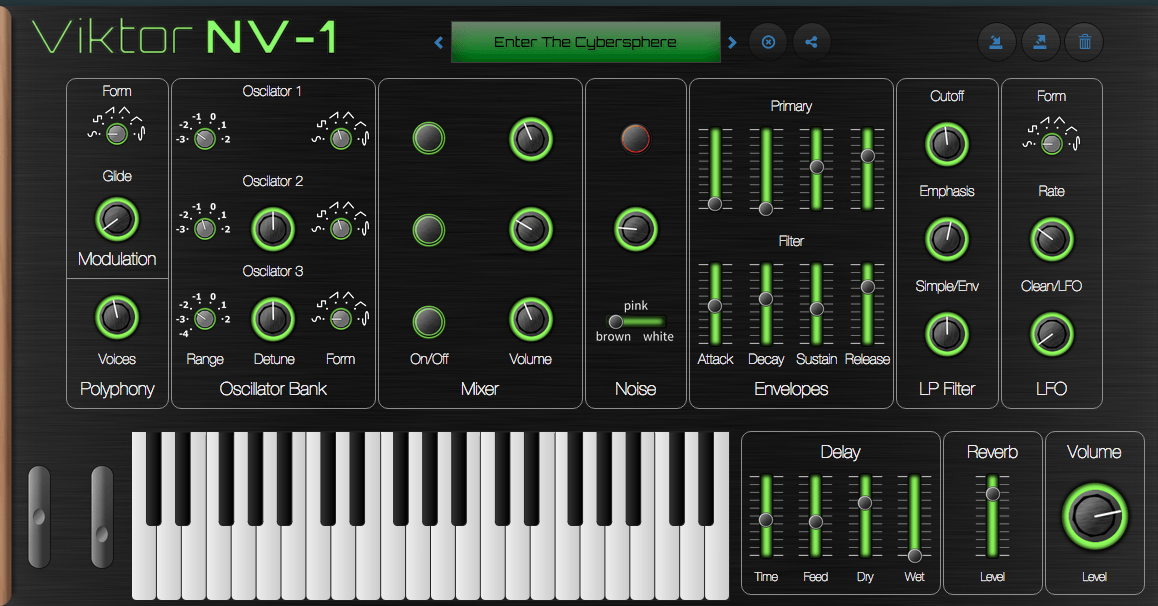
Task: Click the Mixer Volume knob for Oscillator 2
Action: [530, 230]
